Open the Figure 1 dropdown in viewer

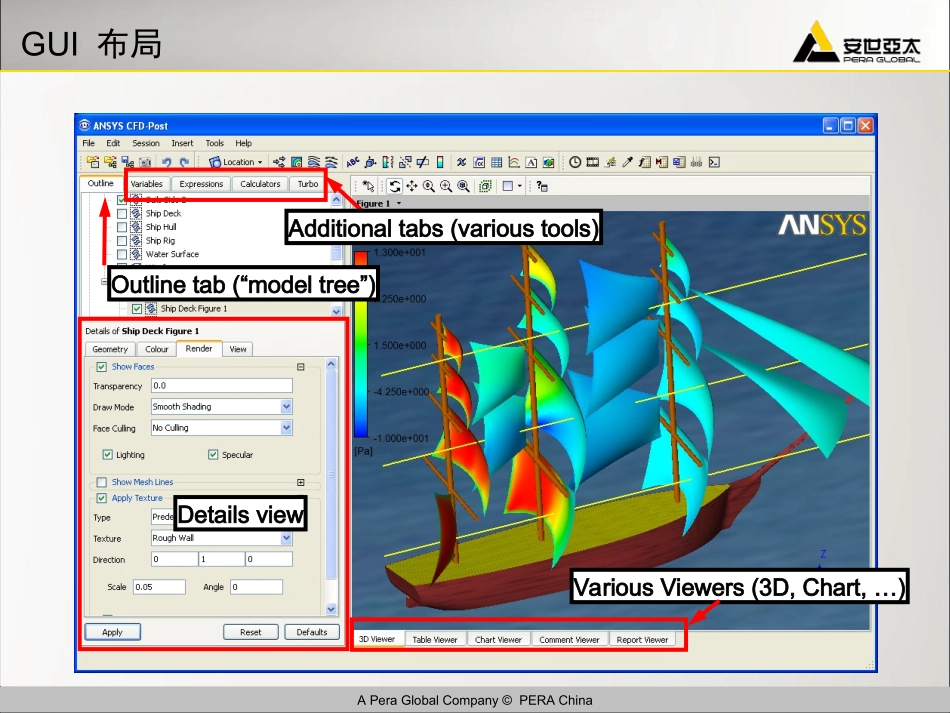pyautogui.click(x=399, y=204)
